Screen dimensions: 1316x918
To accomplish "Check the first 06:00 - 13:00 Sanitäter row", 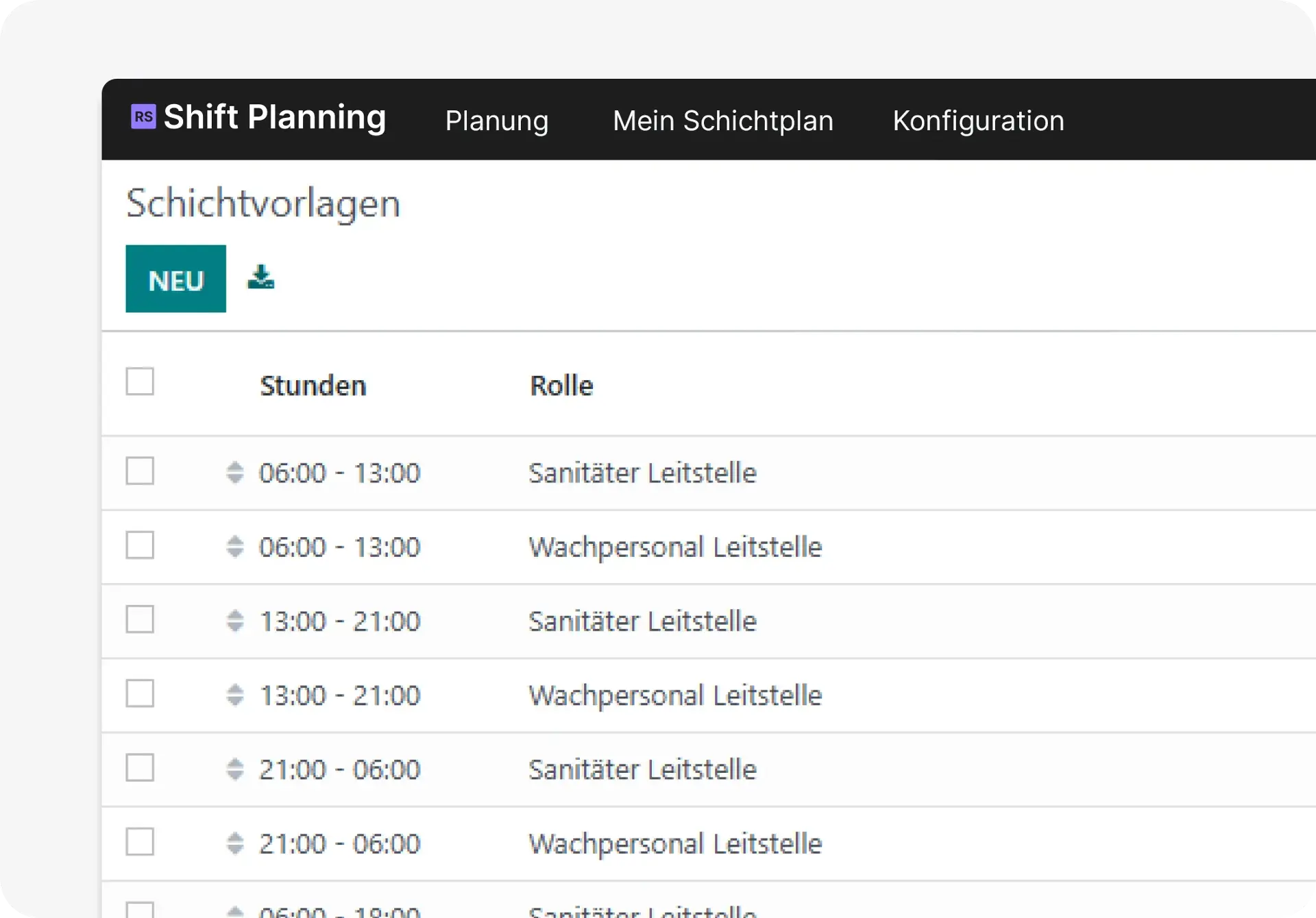I will pyautogui.click(x=140, y=471).
